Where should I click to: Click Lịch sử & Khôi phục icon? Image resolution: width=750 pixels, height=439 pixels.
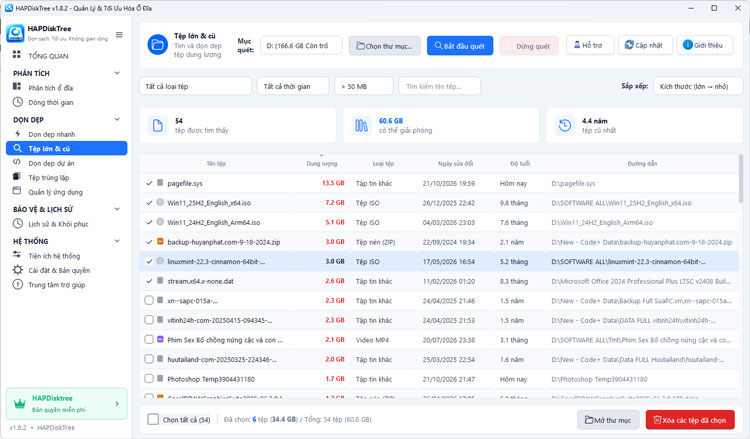coord(18,223)
